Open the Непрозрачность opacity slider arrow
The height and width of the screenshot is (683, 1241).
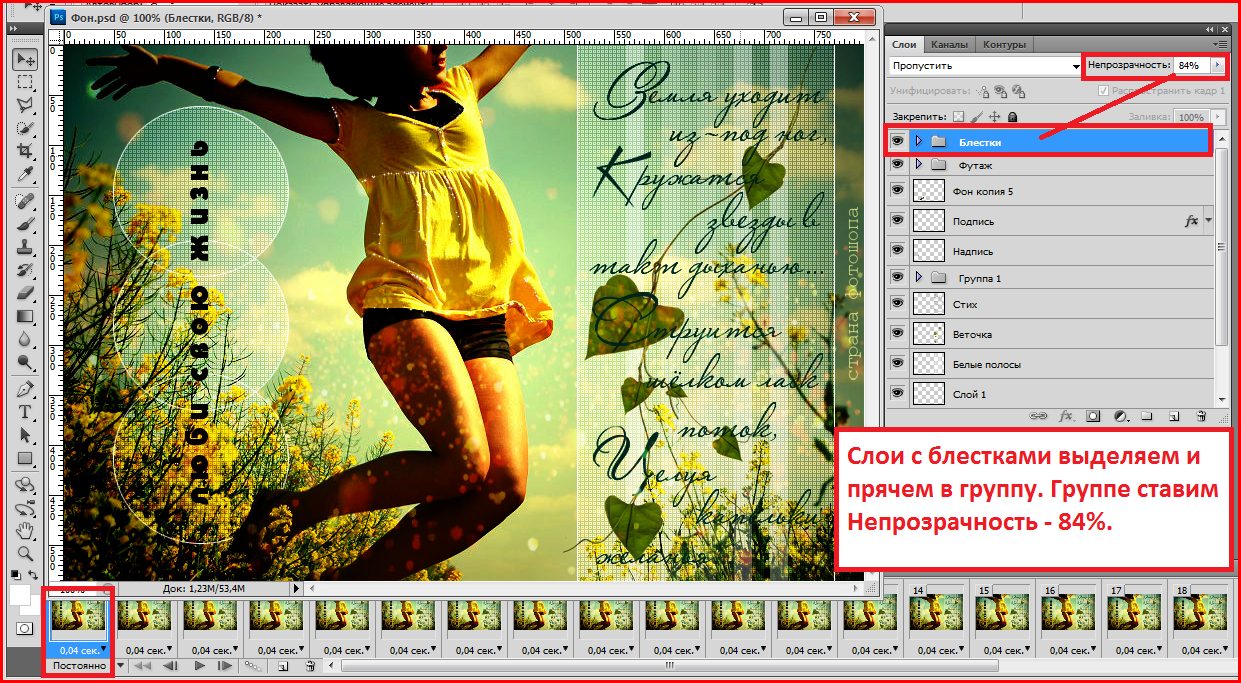pos(1218,66)
